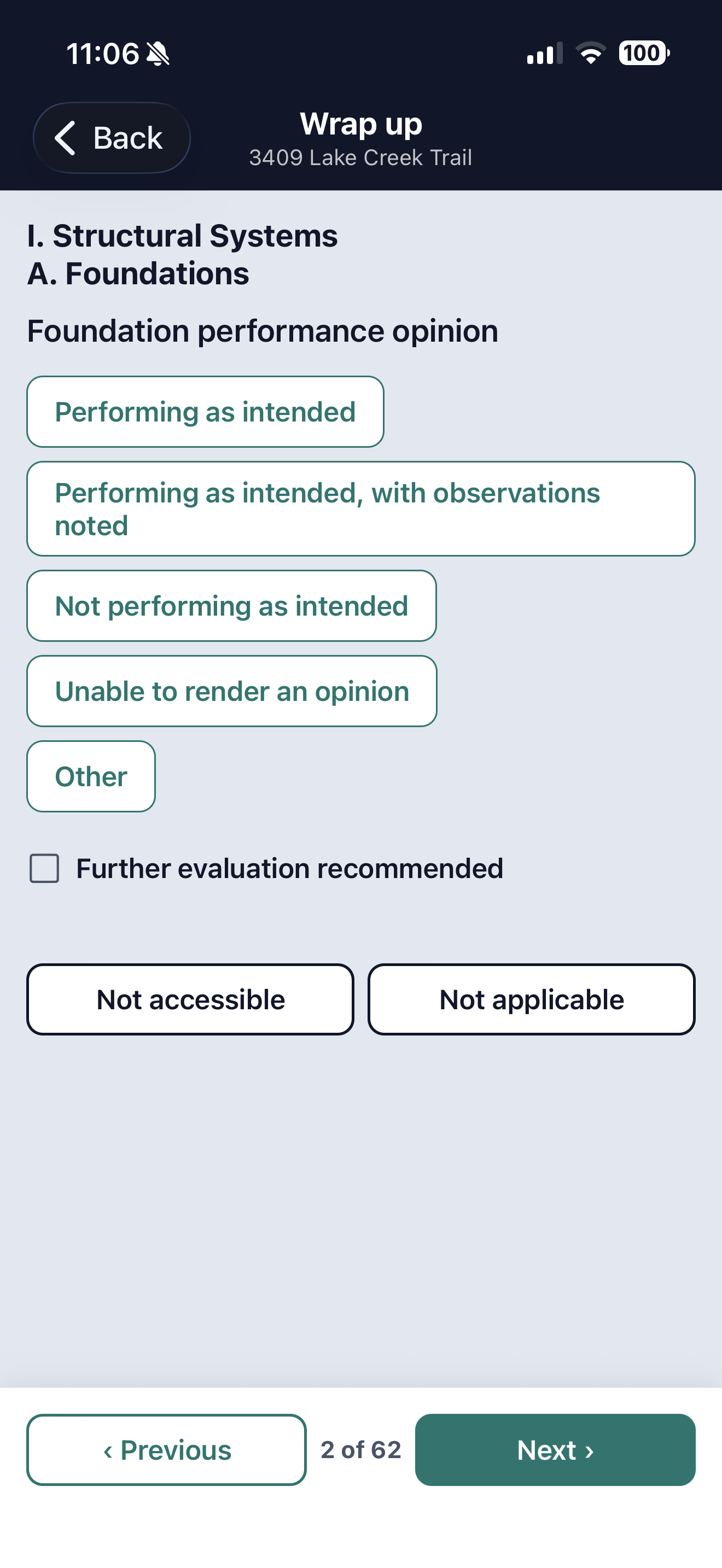Select Not performing as intended
This screenshot has width=722, height=1568.
click(x=231, y=606)
